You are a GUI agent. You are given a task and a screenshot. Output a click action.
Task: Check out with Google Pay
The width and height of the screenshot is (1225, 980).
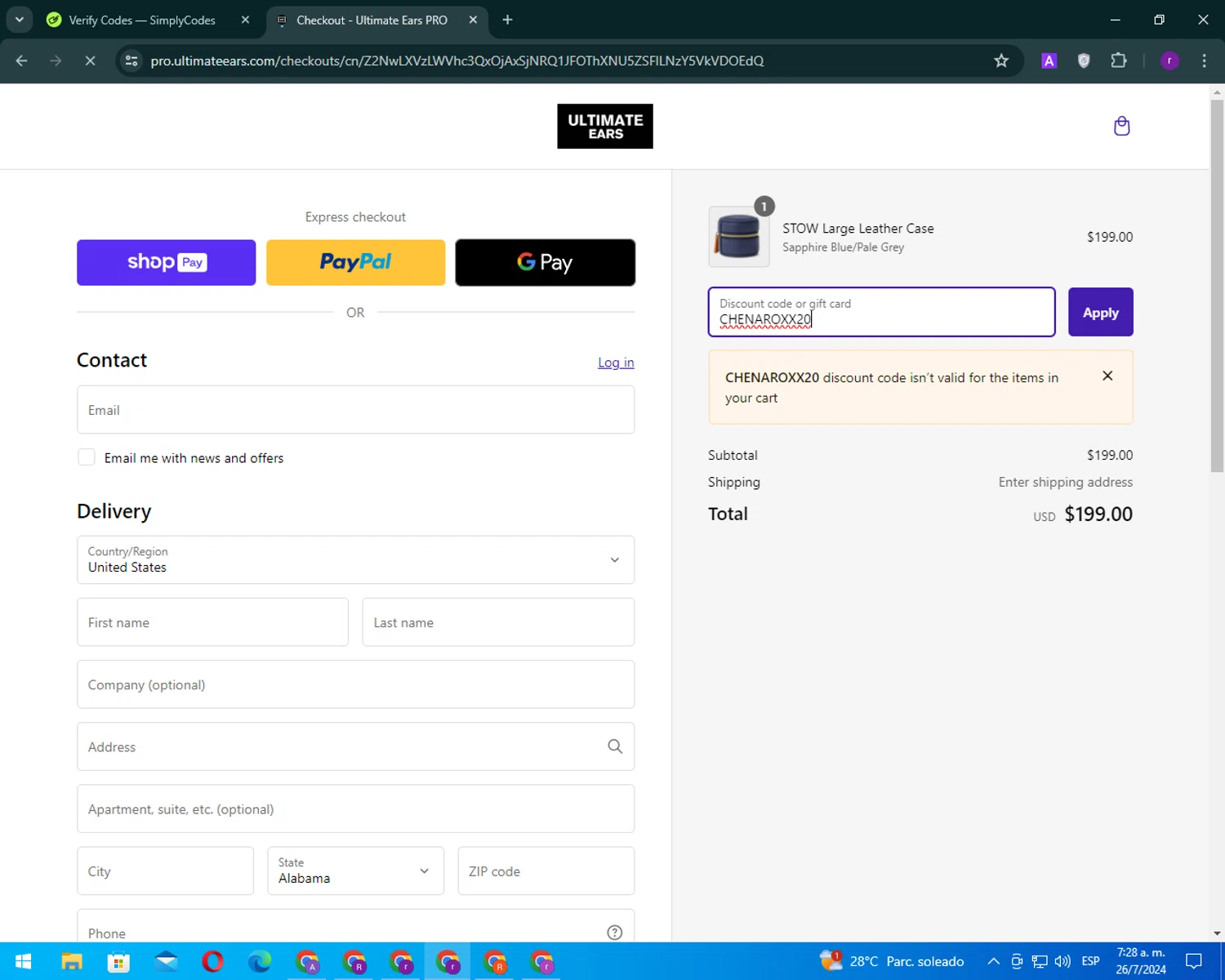[x=545, y=262]
